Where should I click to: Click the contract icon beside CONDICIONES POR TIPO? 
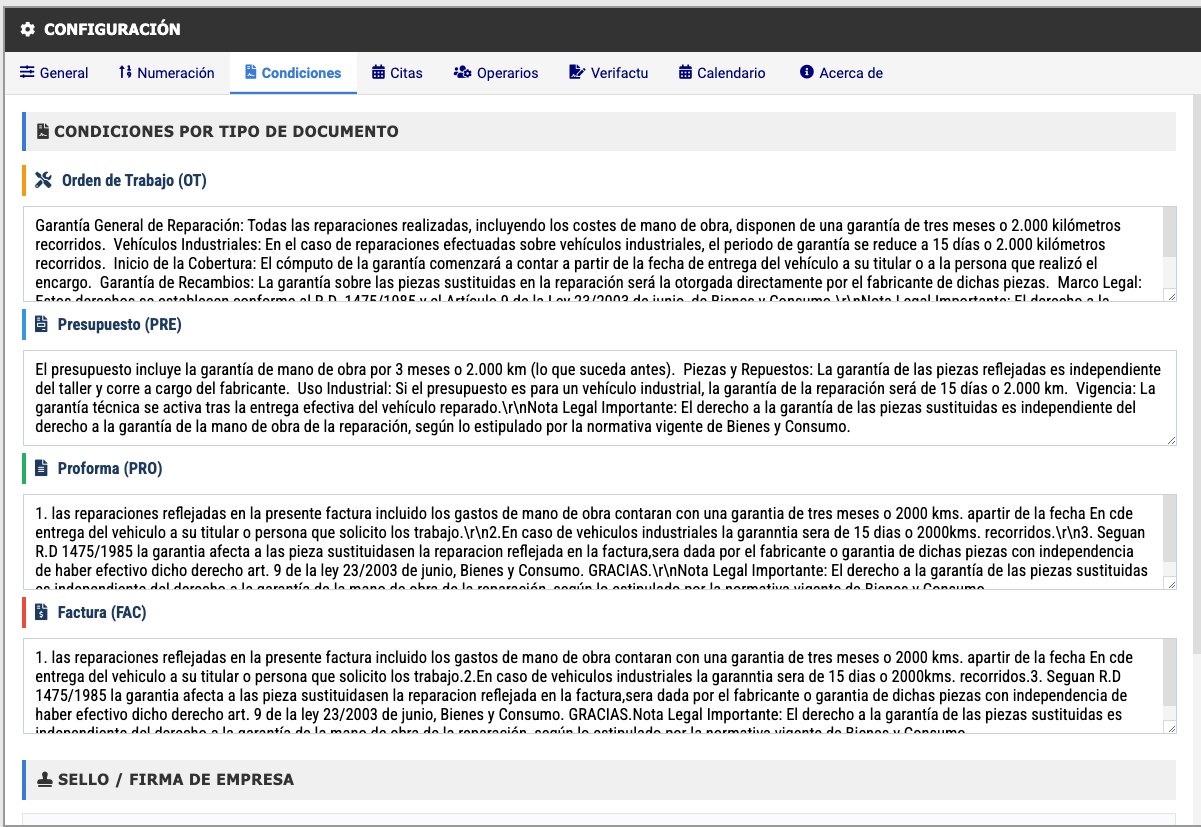(x=42, y=131)
